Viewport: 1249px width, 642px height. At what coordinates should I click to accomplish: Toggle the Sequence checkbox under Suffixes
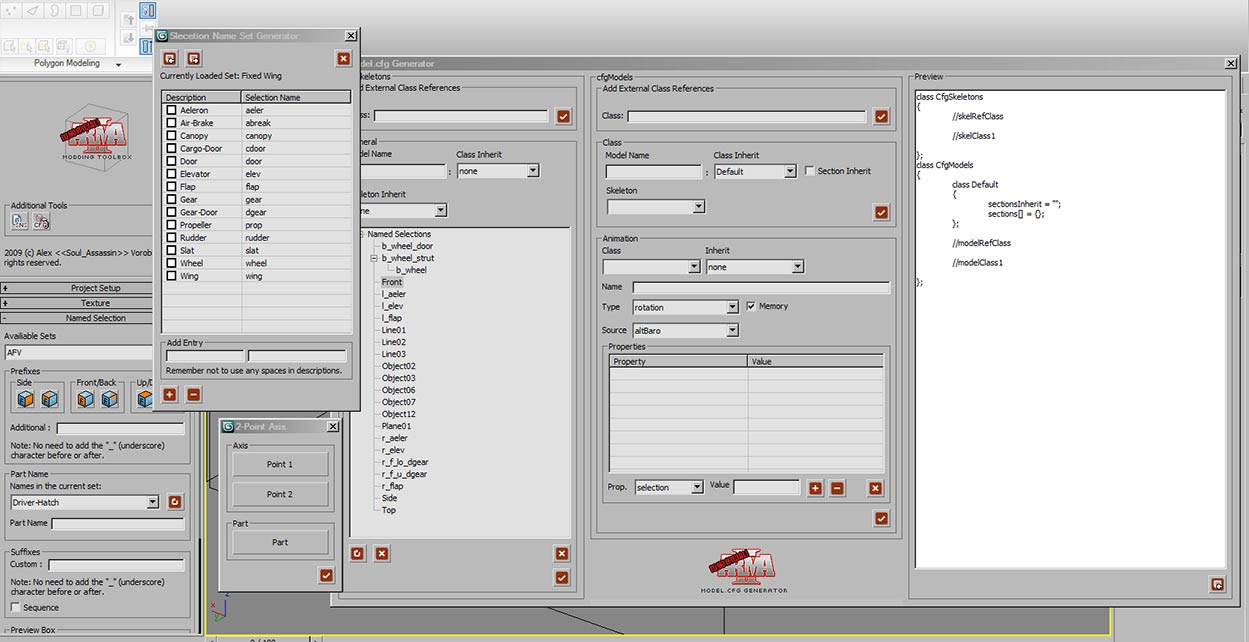click(15, 608)
